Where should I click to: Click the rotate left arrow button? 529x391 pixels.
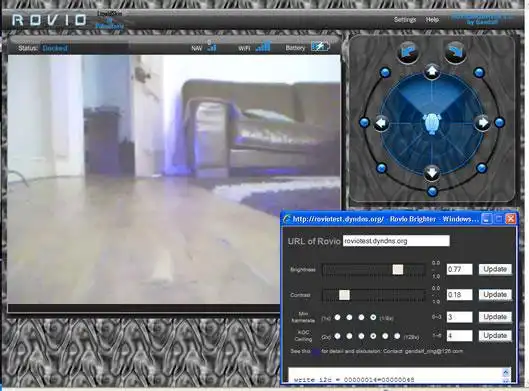(x=409, y=53)
